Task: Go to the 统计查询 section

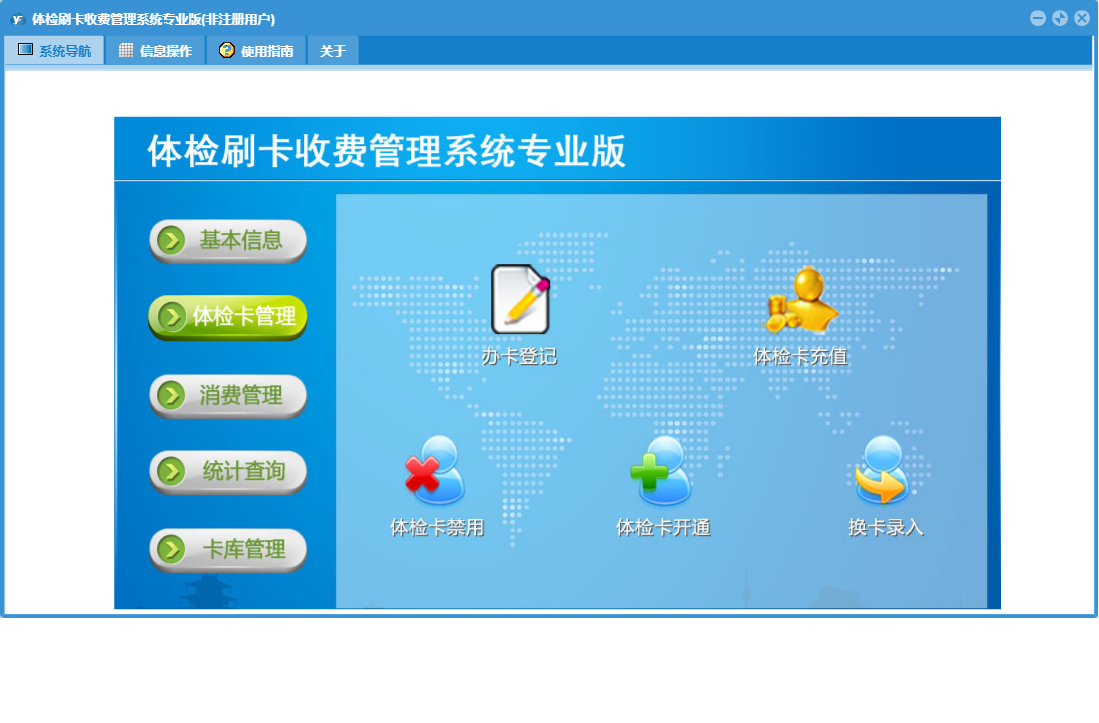Action: 228,472
